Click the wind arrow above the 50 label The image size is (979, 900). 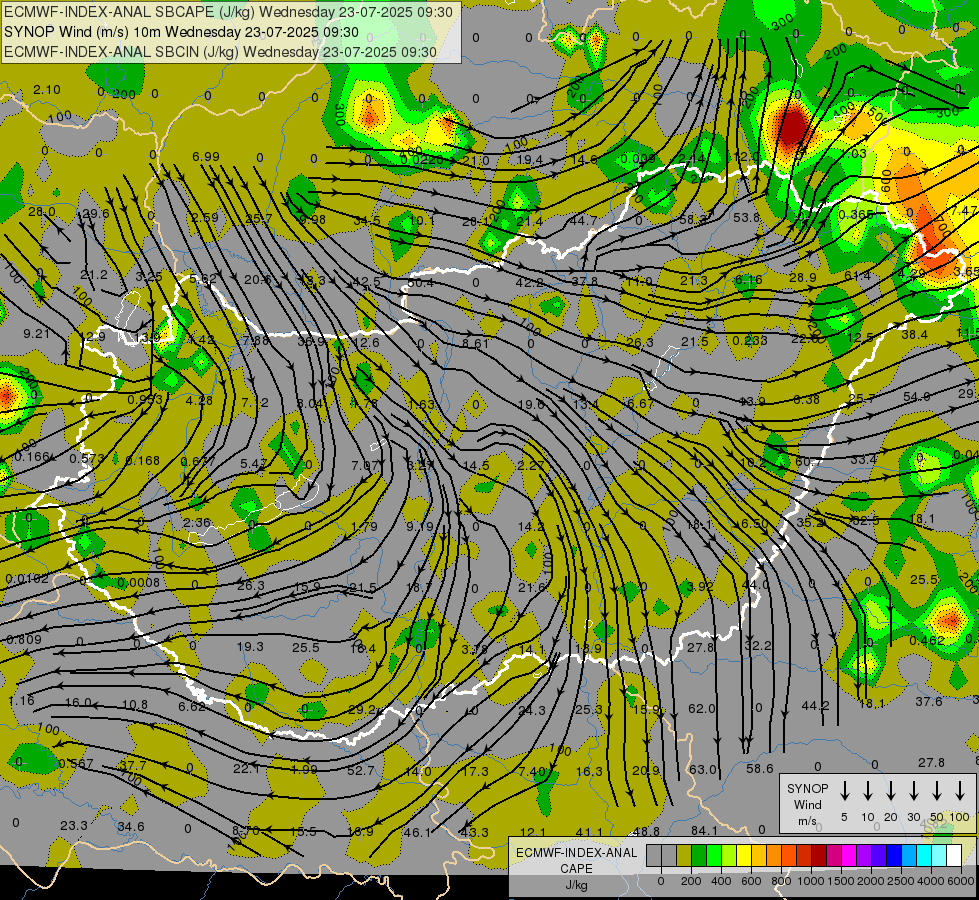(937, 791)
